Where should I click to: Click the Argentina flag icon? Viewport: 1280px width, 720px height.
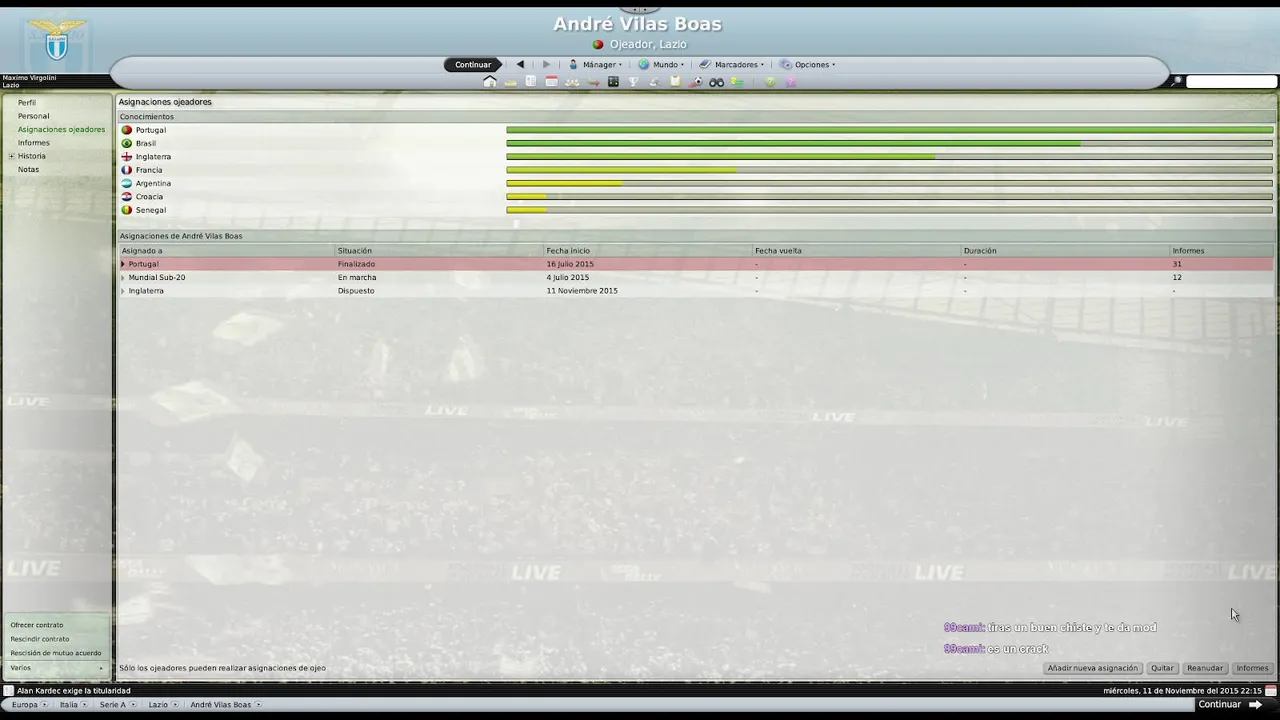(127, 183)
